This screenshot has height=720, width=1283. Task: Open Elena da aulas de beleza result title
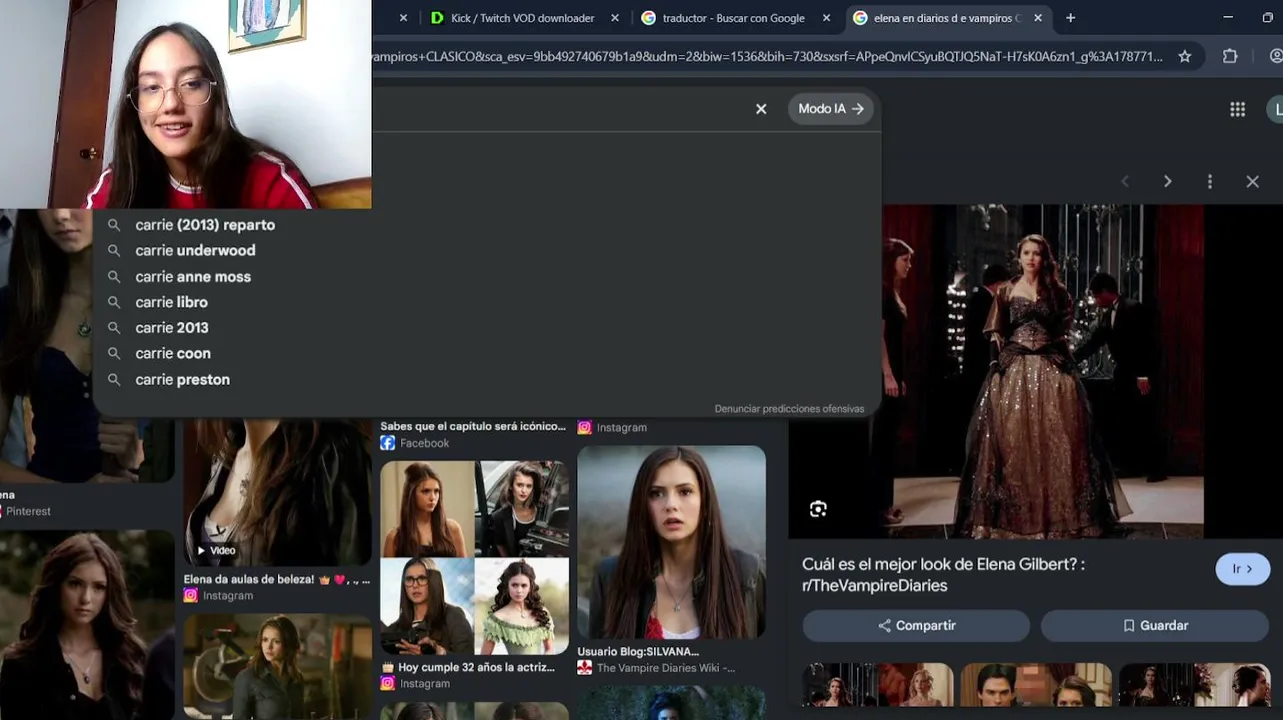[277, 580]
